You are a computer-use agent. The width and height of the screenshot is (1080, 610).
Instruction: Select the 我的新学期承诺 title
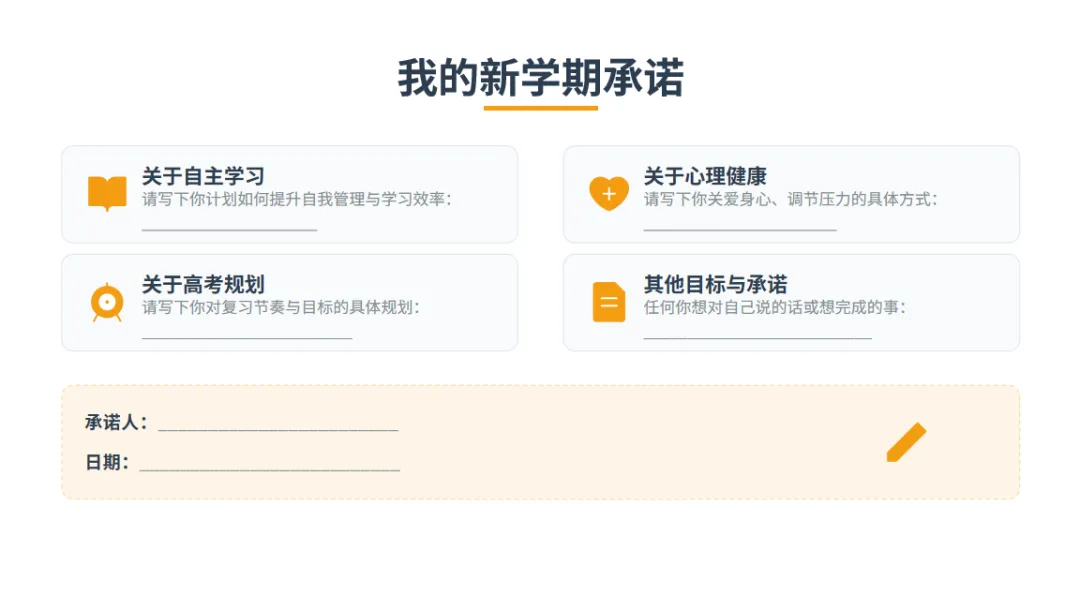point(541,77)
